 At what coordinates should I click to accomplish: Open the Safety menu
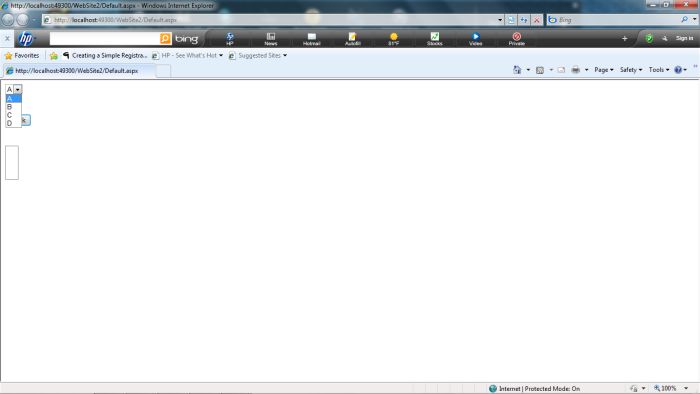(631, 70)
